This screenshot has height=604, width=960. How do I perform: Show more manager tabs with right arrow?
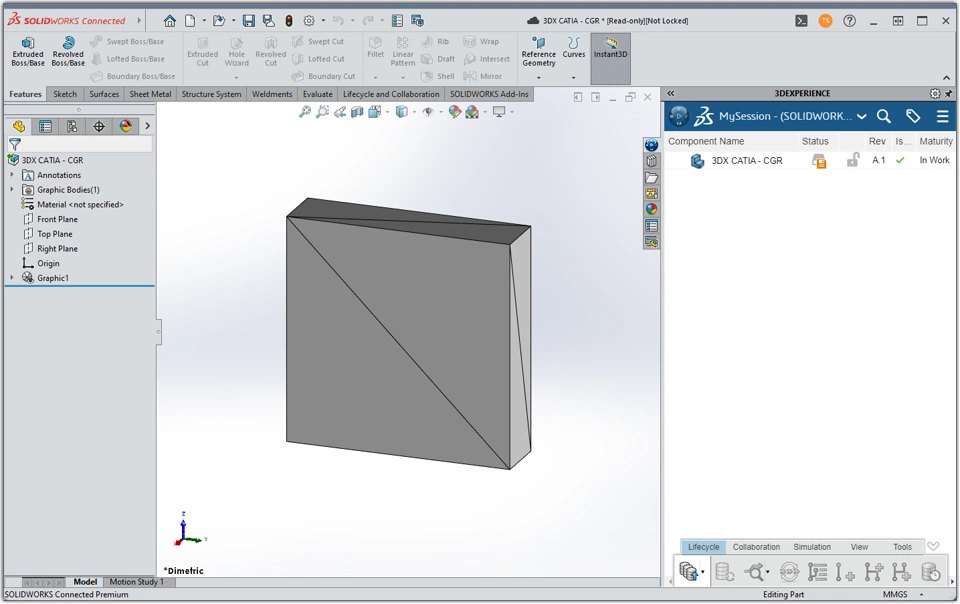[x=147, y=126]
